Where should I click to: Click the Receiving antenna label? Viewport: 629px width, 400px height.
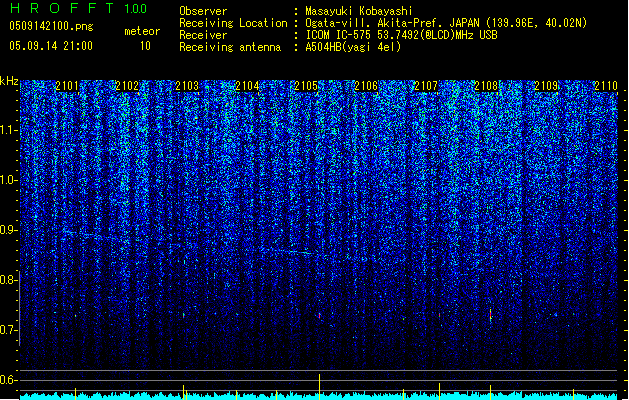point(230,47)
